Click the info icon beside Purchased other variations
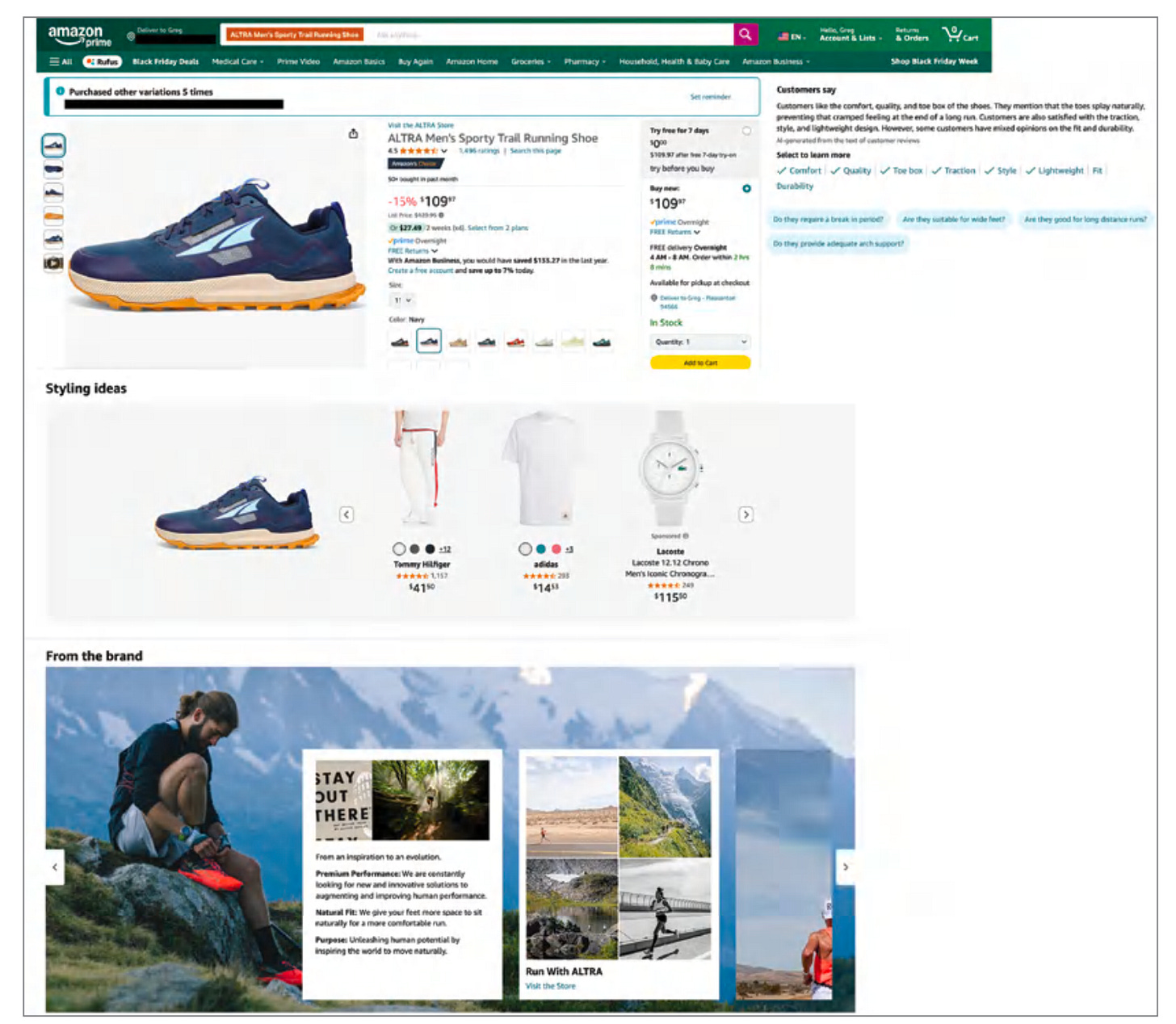Image resolution: width=1176 pixels, height=1024 pixels. [x=61, y=91]
